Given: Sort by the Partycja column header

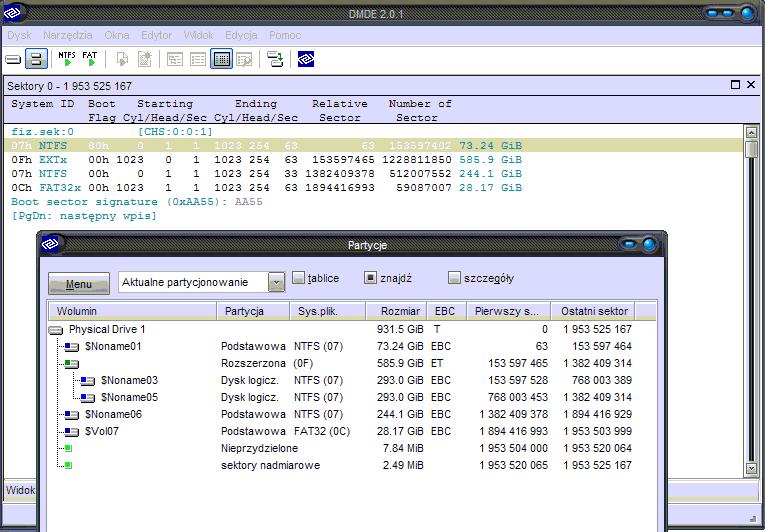Looking at the screenshot, I should (x=253, y=311).
